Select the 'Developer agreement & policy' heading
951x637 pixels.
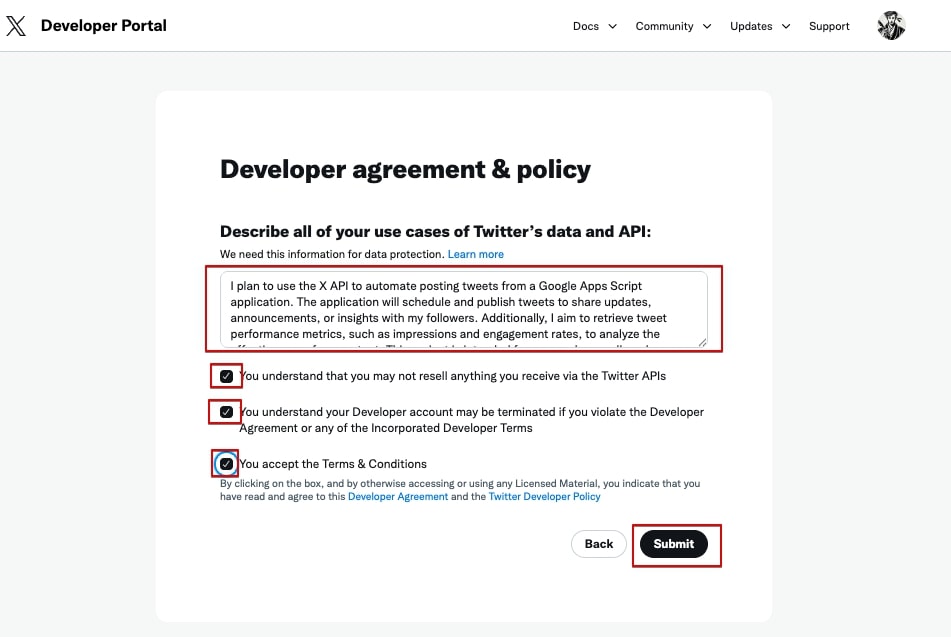click(x=405, y=169)
